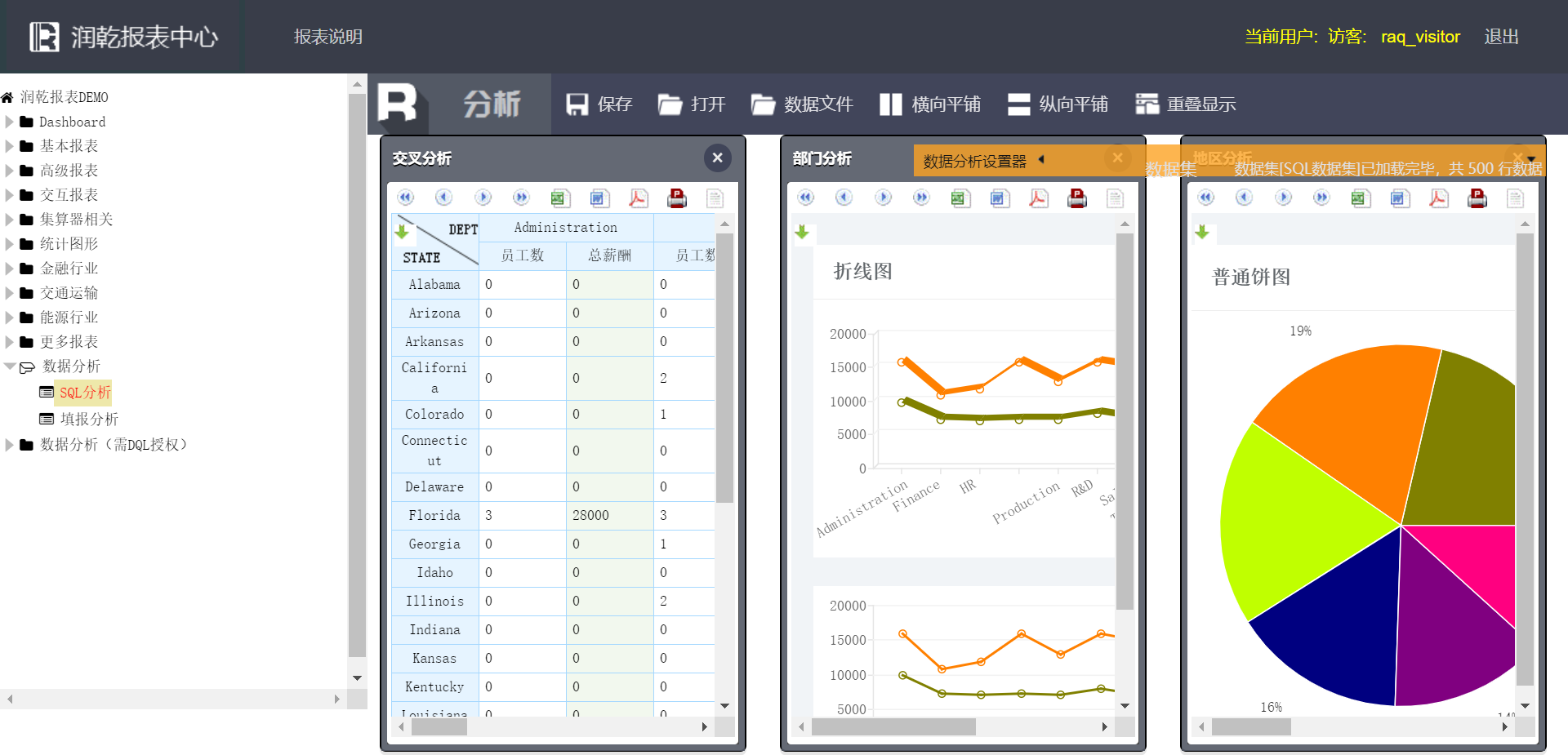Collapse the 数据分析 folder

pos(10,366)
